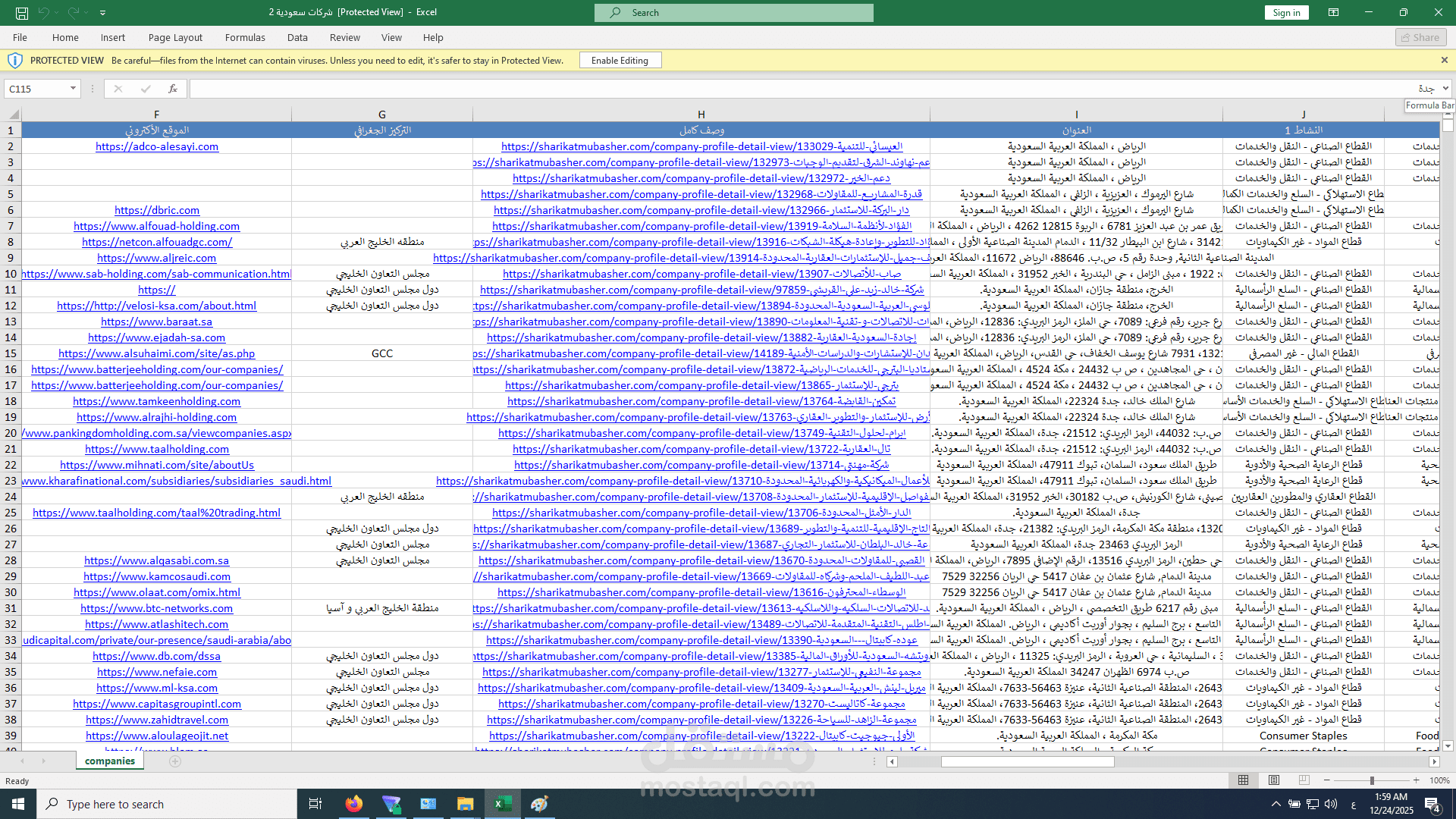Click the Save icon in title bar
Viewport: 1456px width, 819px height.
pyautogui.click(x=22, y=13)
